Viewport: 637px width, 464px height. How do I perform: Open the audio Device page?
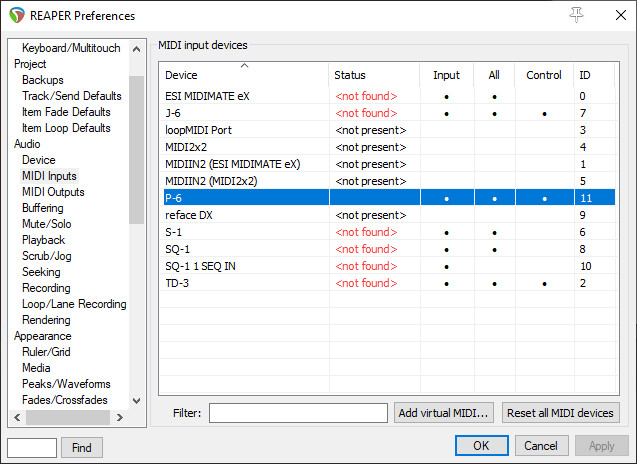pos(39,160)
